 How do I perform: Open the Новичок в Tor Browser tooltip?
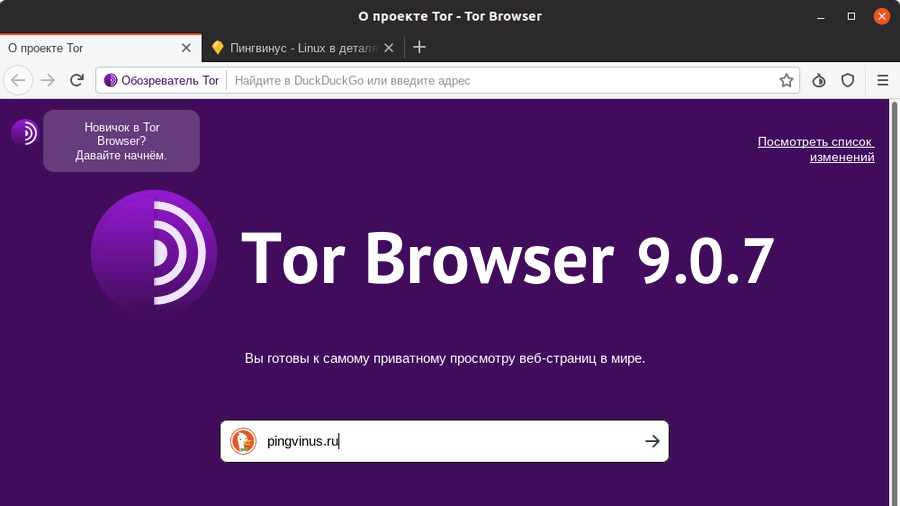pyautogui.click(x=122, y=141)
